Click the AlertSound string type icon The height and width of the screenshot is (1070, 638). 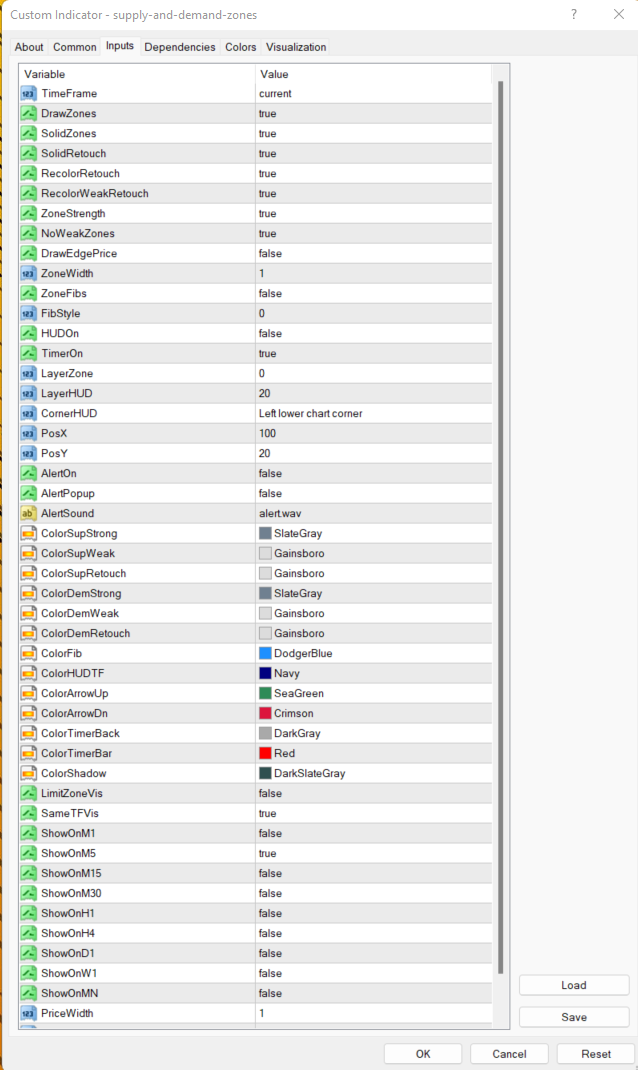coord(28,513)
